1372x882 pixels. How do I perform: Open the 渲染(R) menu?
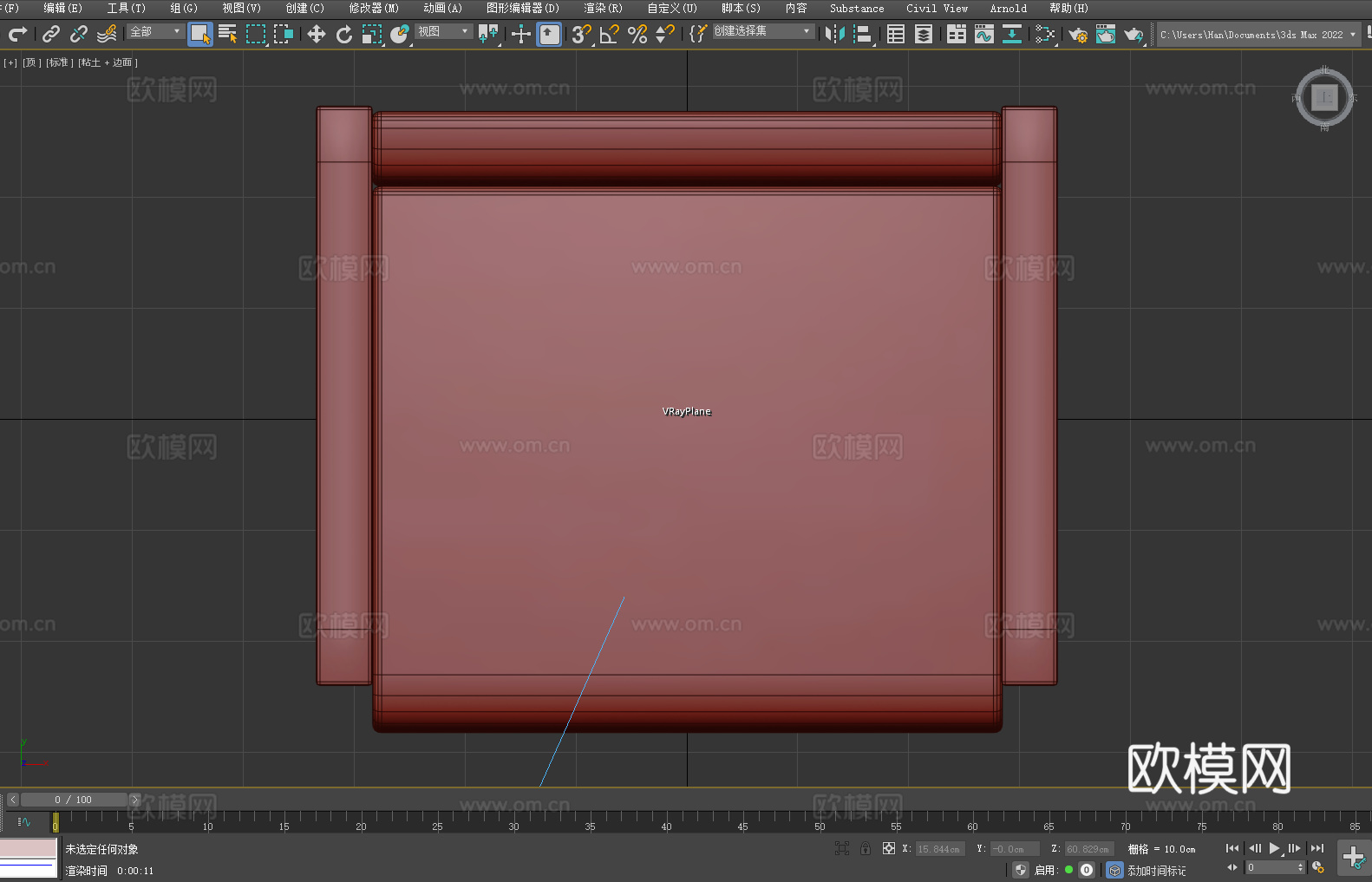[603, 8]
